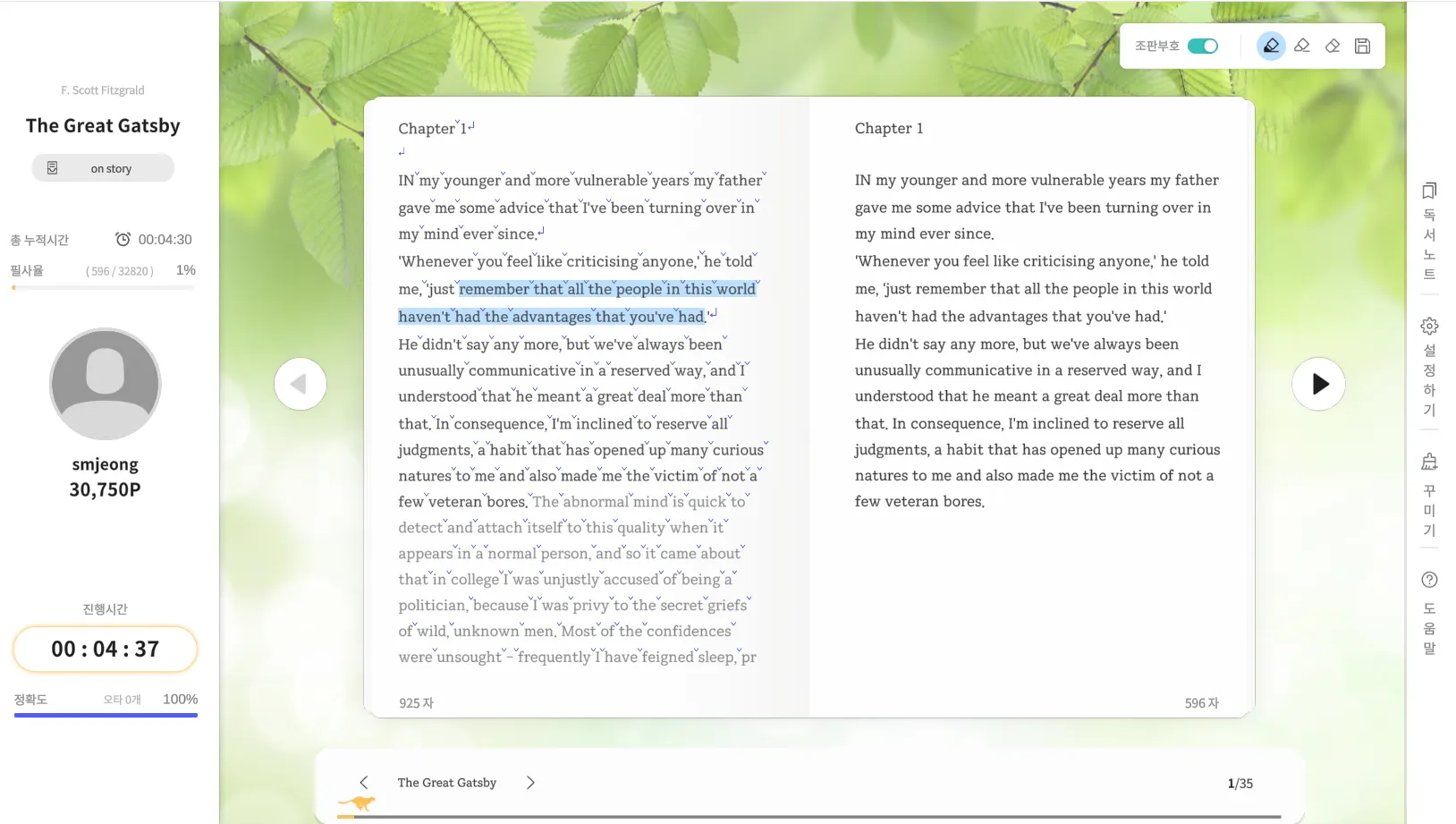Click the alarm clock icon beside 00:04:30

click(123, 239)
